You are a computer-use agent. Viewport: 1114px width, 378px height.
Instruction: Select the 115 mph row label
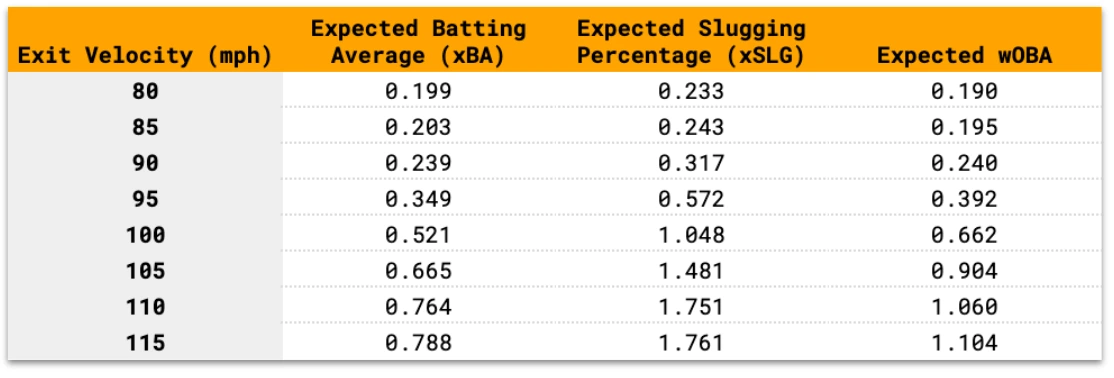(x=145, y=344)
